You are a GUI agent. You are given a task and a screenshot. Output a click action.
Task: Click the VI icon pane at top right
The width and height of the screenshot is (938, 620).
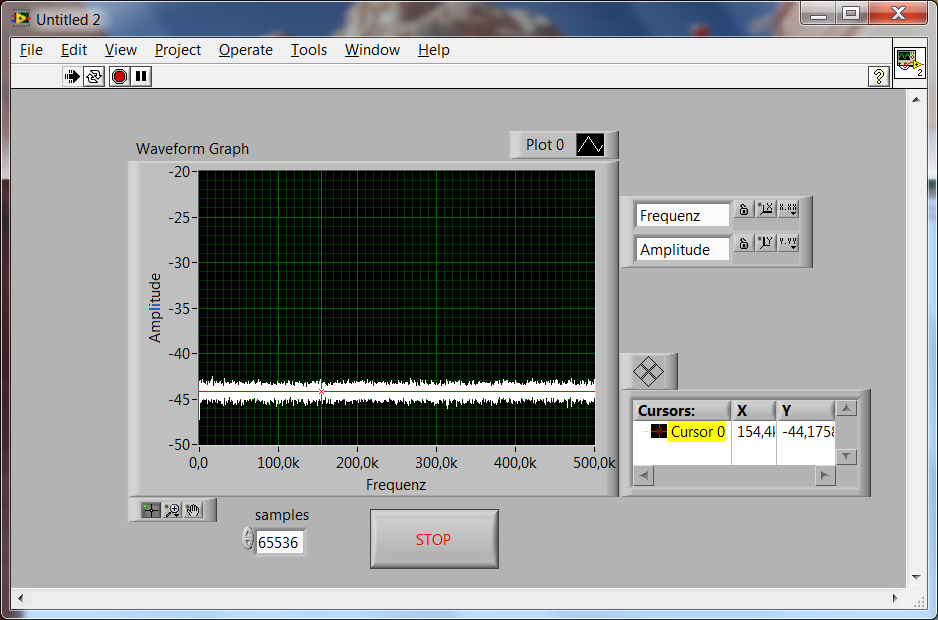pos(910,63)
